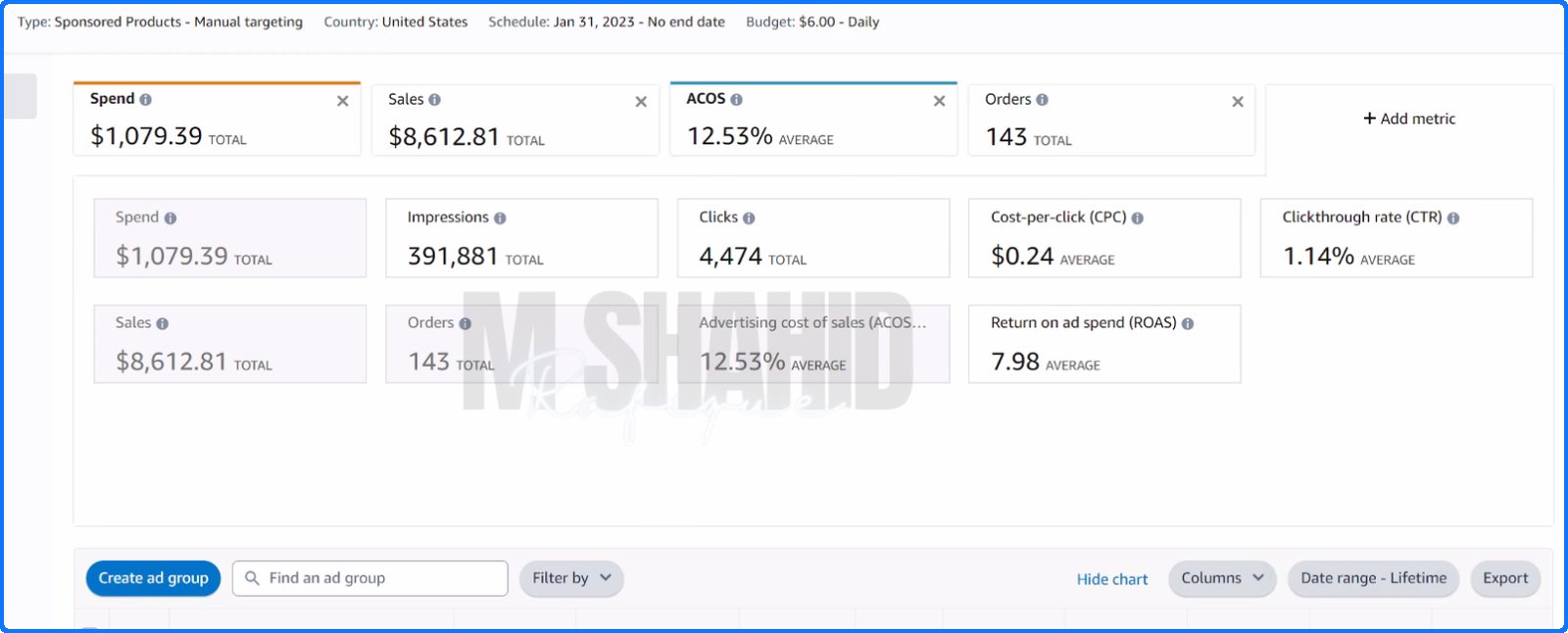Click info icon next to top Spend metric
Image resolution: width=1568 pixels, height=633 pixels.
coord(145,100)
